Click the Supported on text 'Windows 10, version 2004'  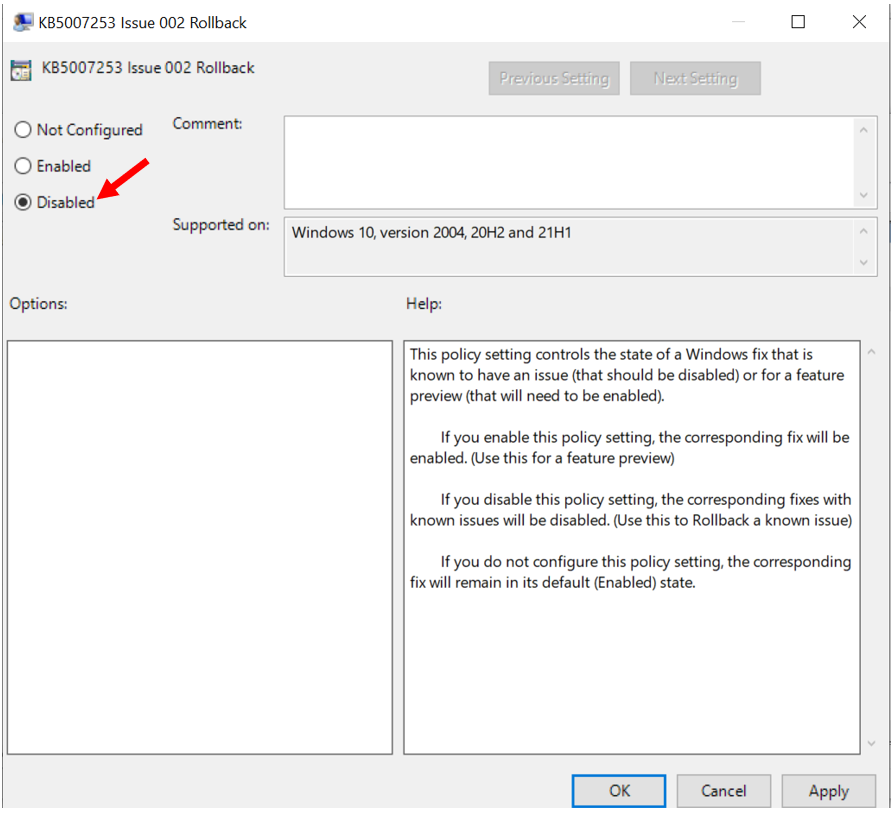378,232
